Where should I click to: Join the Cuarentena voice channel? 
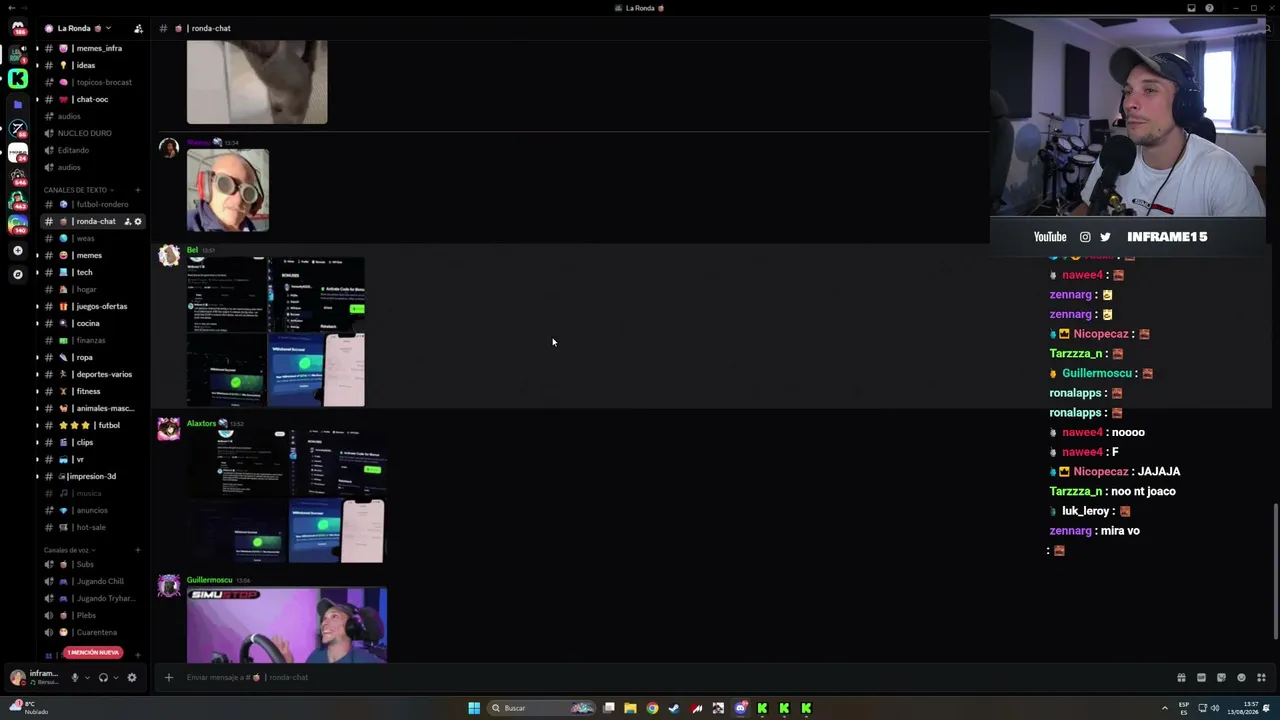93,632
